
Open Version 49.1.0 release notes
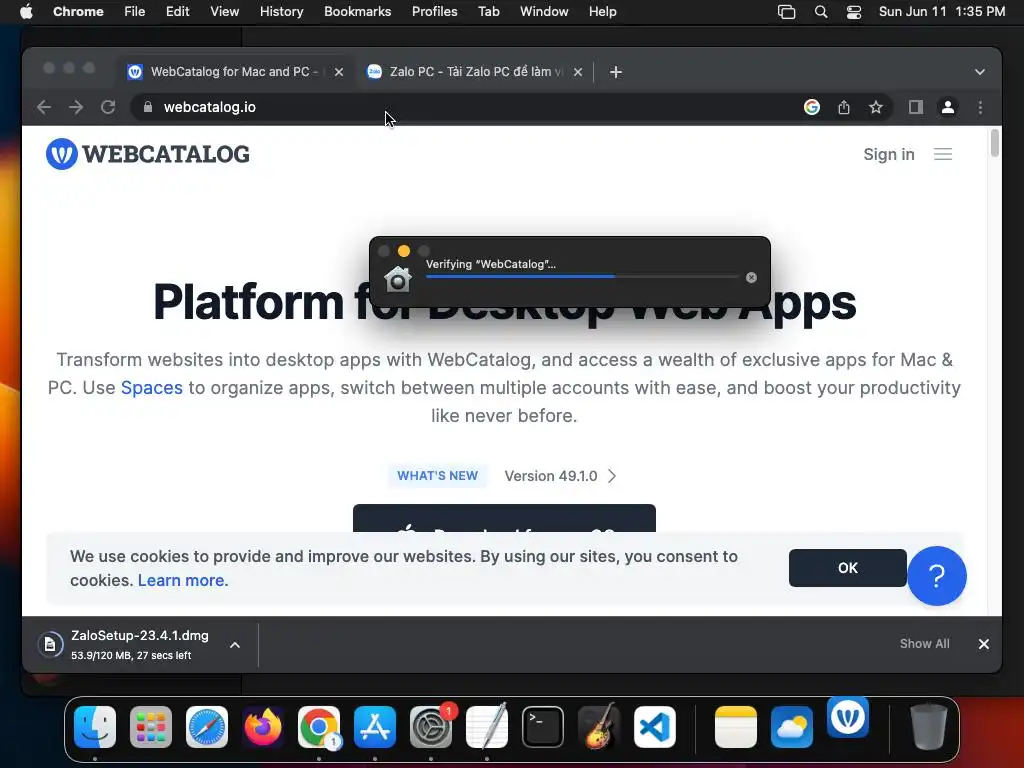pos(560,476)
